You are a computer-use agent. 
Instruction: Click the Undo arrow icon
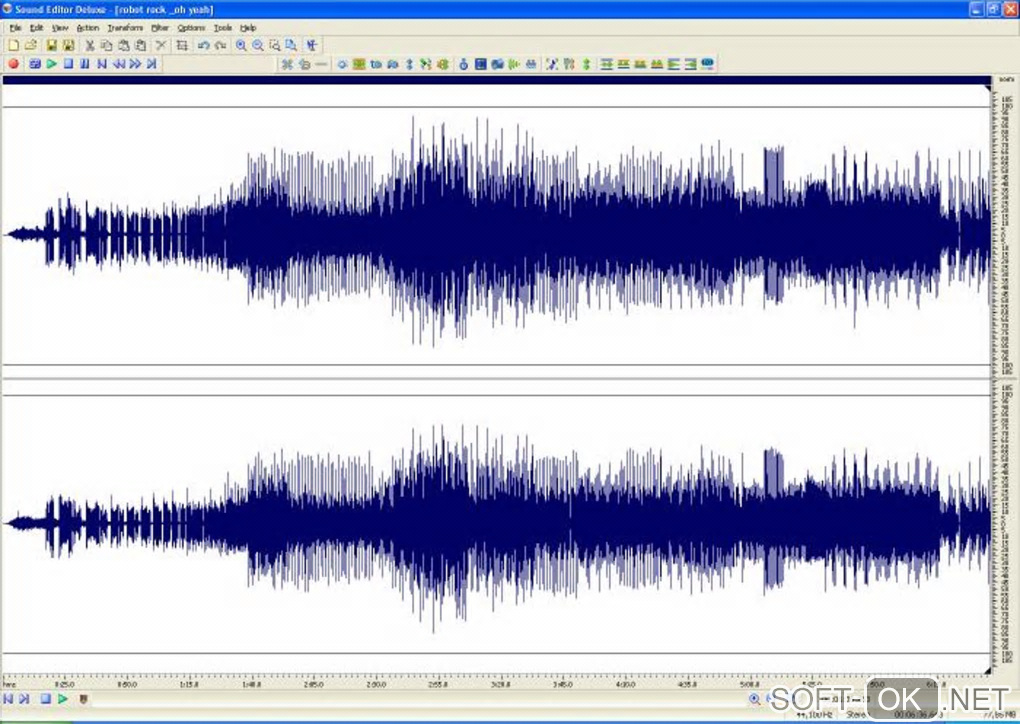coord(203,45)
